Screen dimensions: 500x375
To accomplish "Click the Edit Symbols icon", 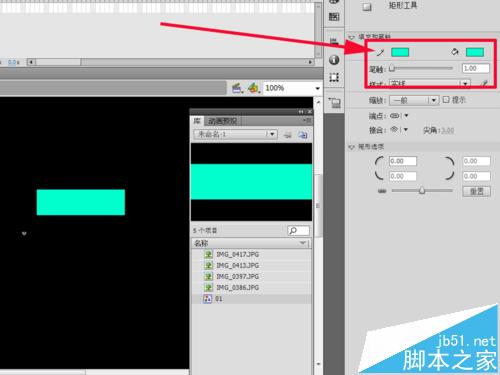I will tap(254, 88).
